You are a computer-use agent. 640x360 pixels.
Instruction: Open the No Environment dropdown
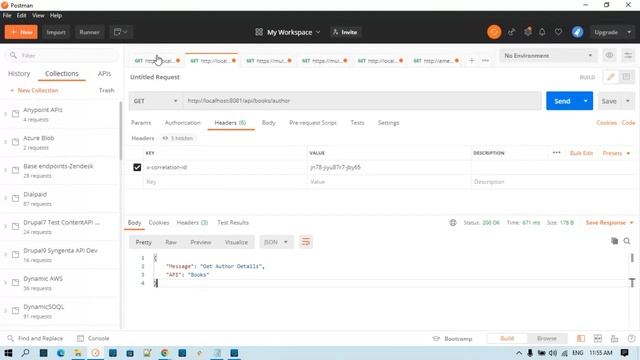[x=548, y=55]
